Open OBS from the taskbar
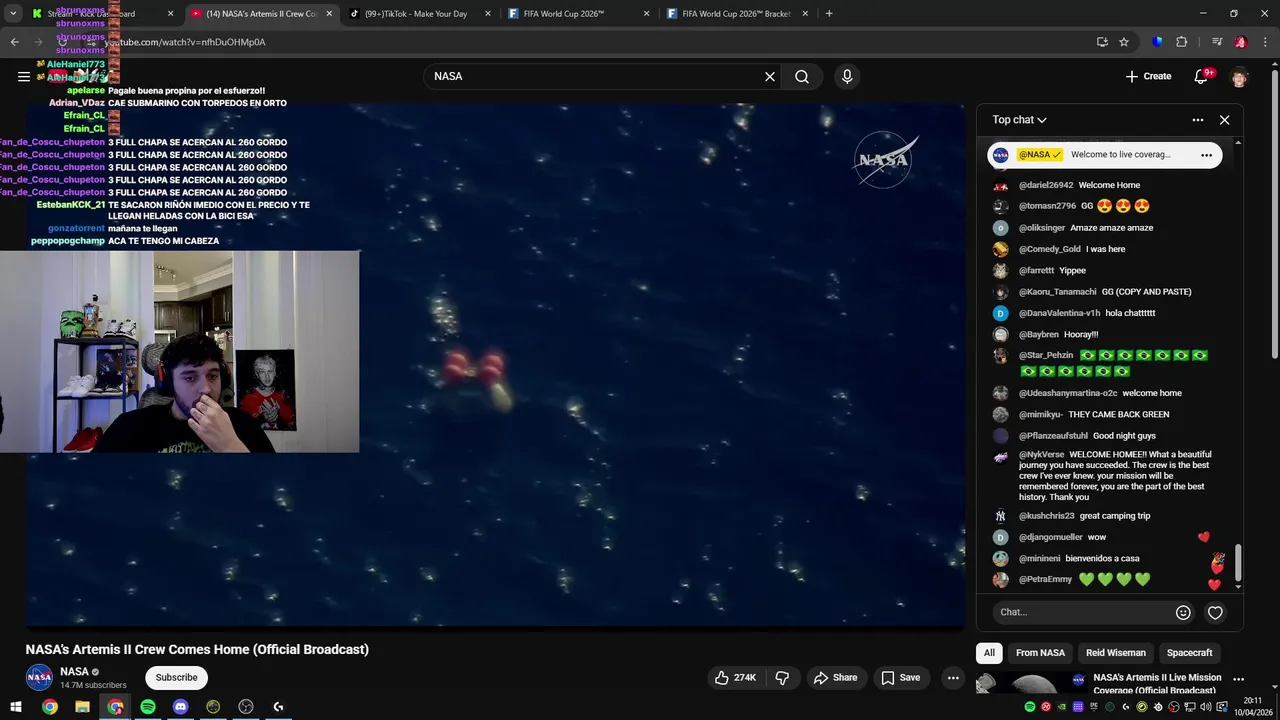Screen dimensions: 1280x720 (x=246, y=707)
